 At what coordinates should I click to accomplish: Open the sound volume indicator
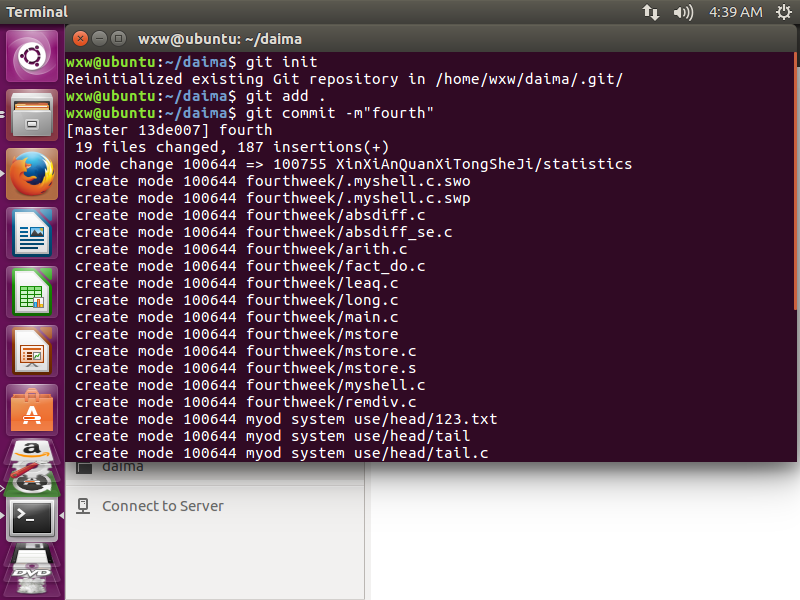click(683, 12)
